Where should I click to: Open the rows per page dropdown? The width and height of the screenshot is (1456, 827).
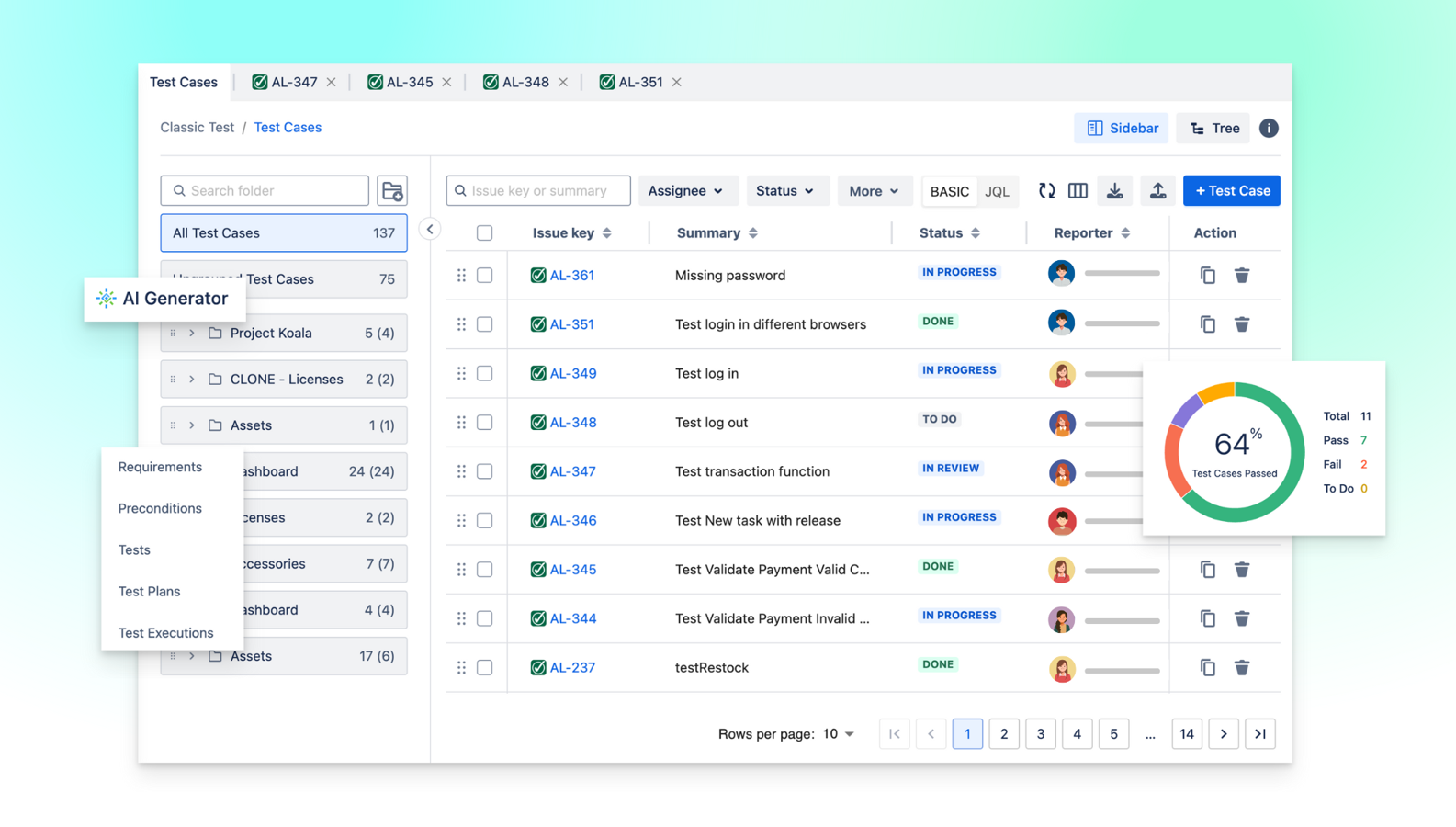(x=838, y=734)
